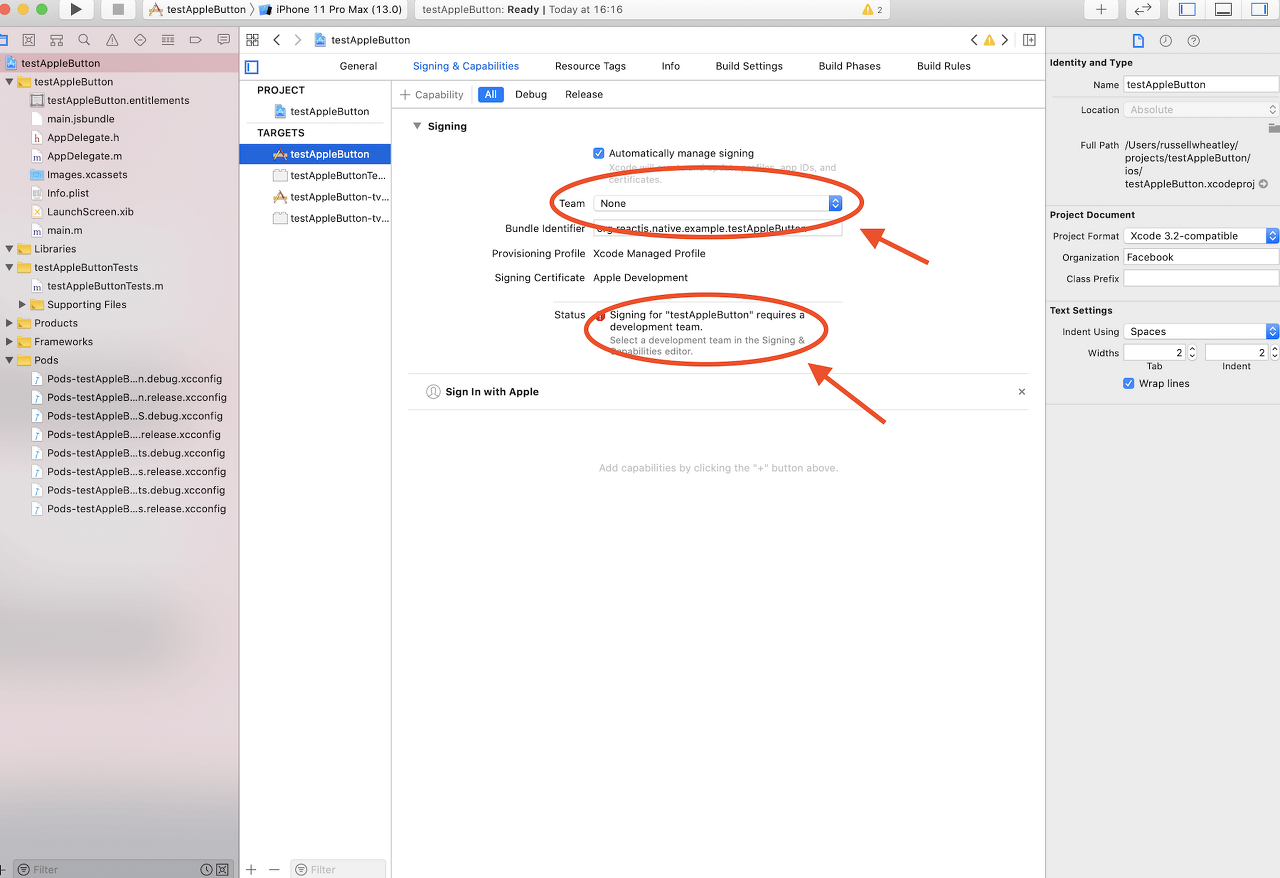The image size is (1280, 878).
Task: Open the Project Format dropdown
Action: click(x=1201, y=236)
